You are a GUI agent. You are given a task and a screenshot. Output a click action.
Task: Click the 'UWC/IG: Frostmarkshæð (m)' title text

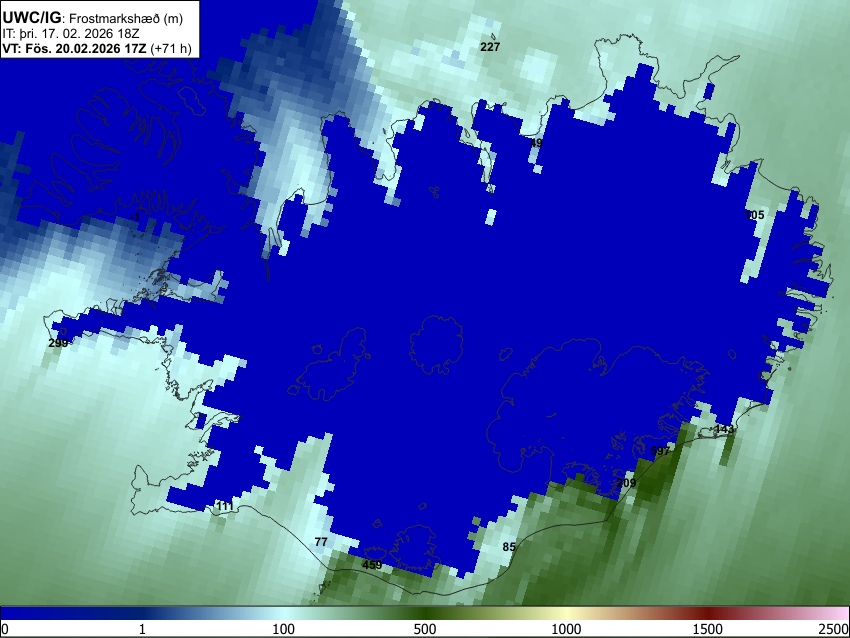coord(93,18)
